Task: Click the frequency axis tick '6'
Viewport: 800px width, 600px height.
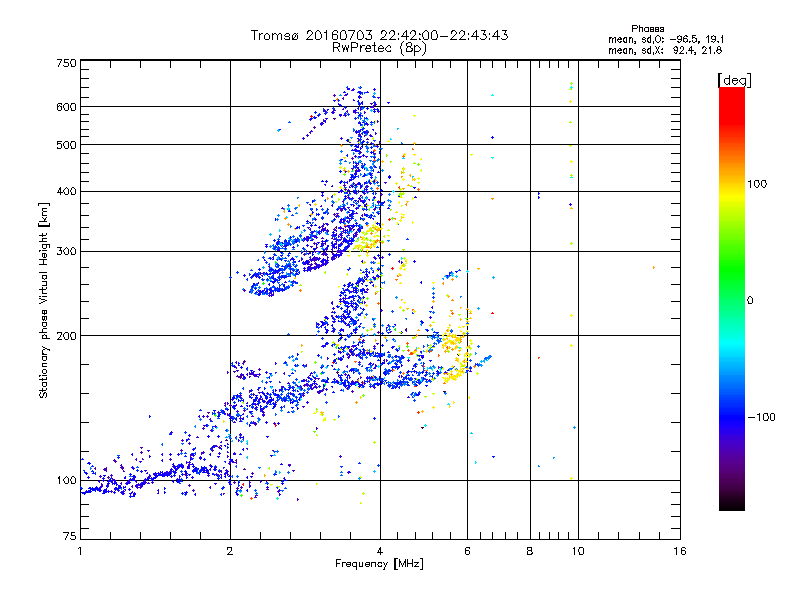Action: [467, 551]
